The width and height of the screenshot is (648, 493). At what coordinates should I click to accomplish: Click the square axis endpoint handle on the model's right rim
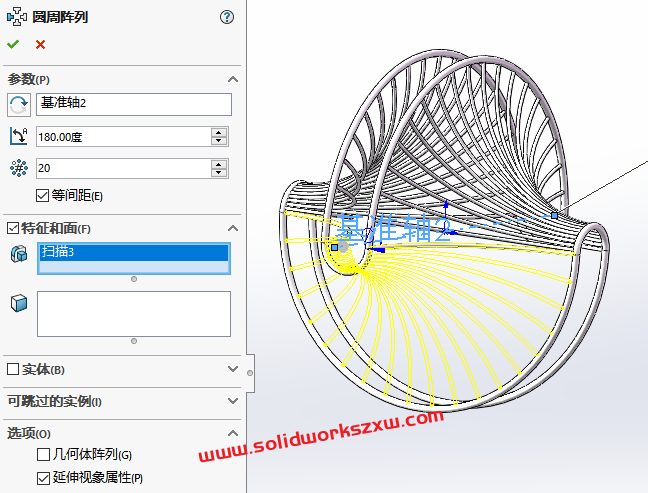(x=554, y=215)
